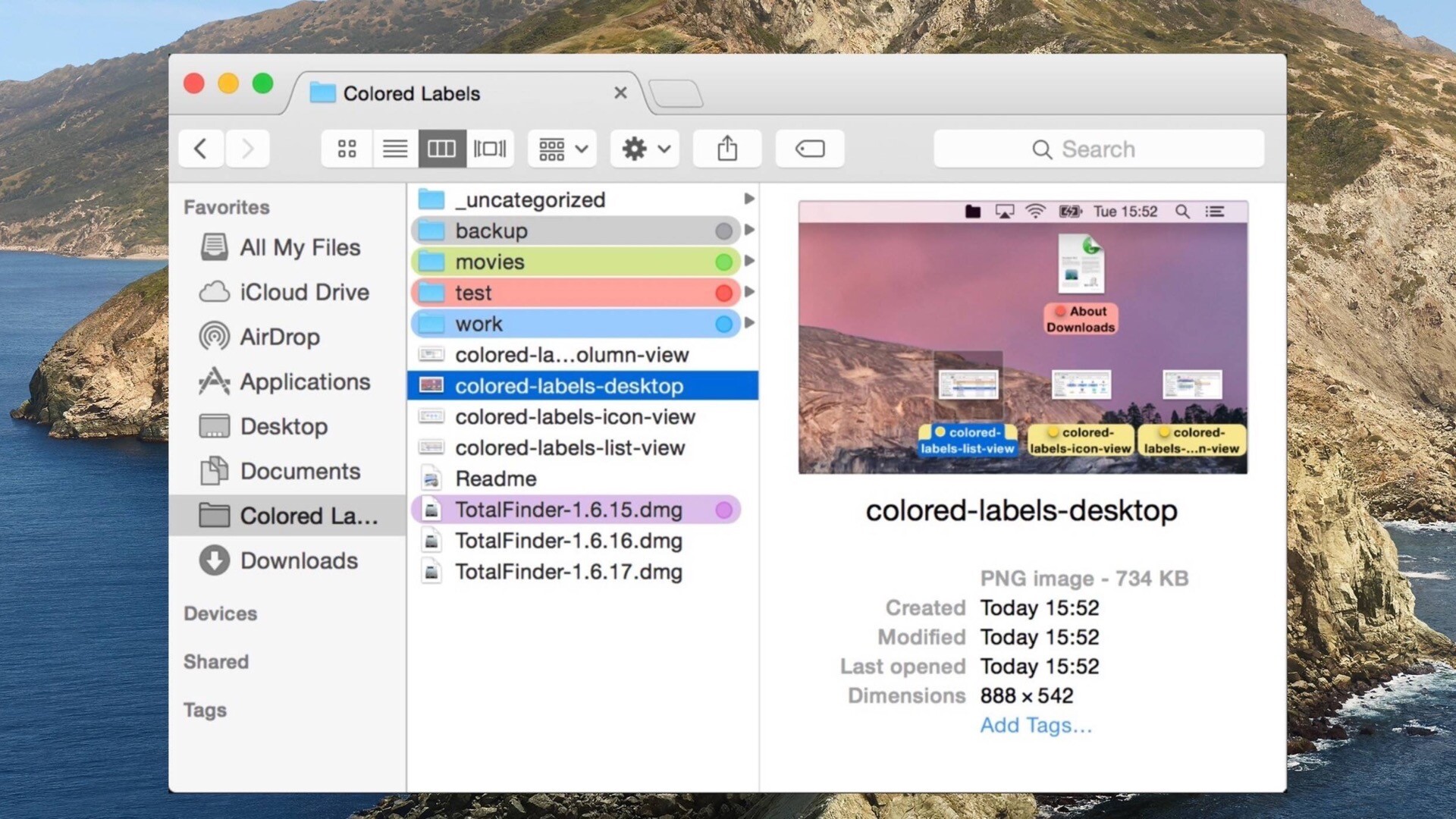Click the blue label dot on work
This screenshot has width=1456, height=819.
point(723,324)
